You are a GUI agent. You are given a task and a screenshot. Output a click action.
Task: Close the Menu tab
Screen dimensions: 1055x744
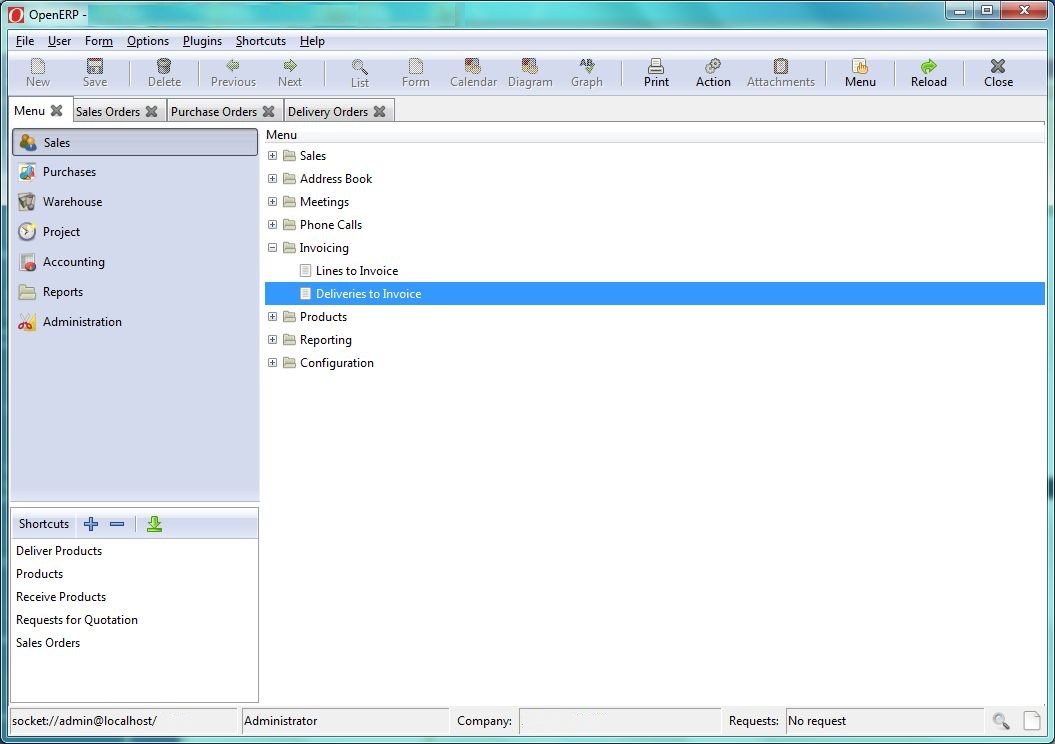57,110
